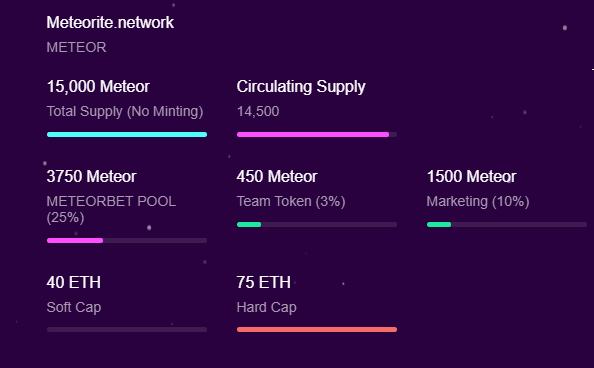This screenshot has width=594, height=368.
Task: Select the Marketing (10%) label
Action: click(x=478, y=201)
